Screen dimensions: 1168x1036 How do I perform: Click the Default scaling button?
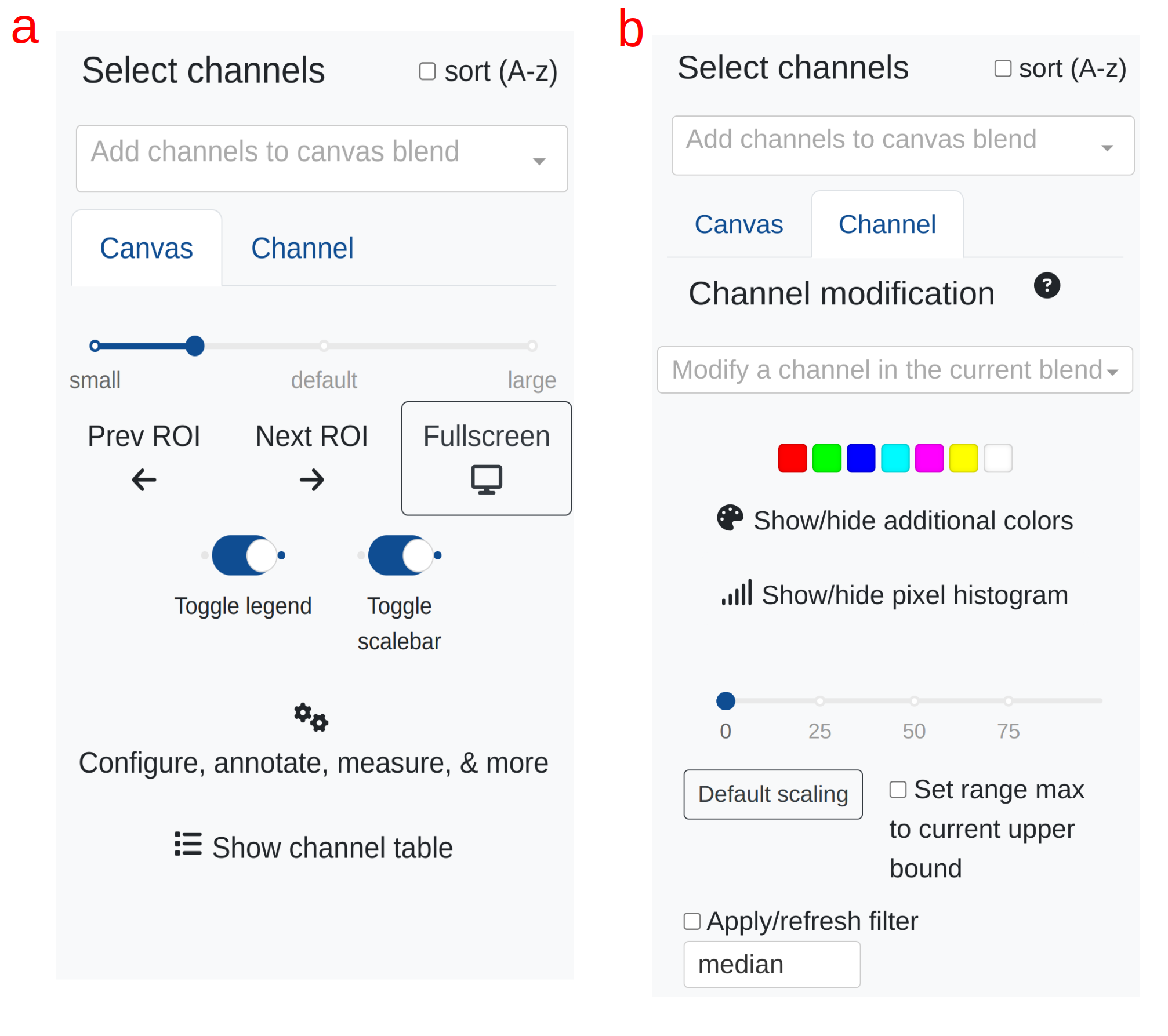(772, 794)
